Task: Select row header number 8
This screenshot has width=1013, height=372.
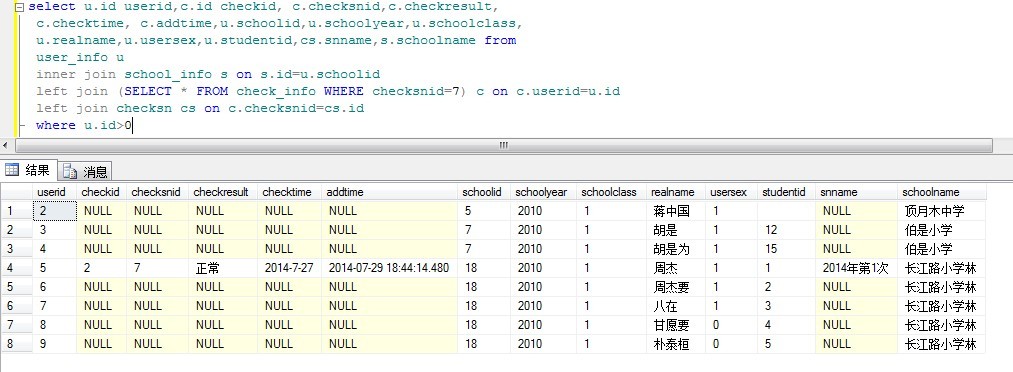Action: [x=17, y=344]
